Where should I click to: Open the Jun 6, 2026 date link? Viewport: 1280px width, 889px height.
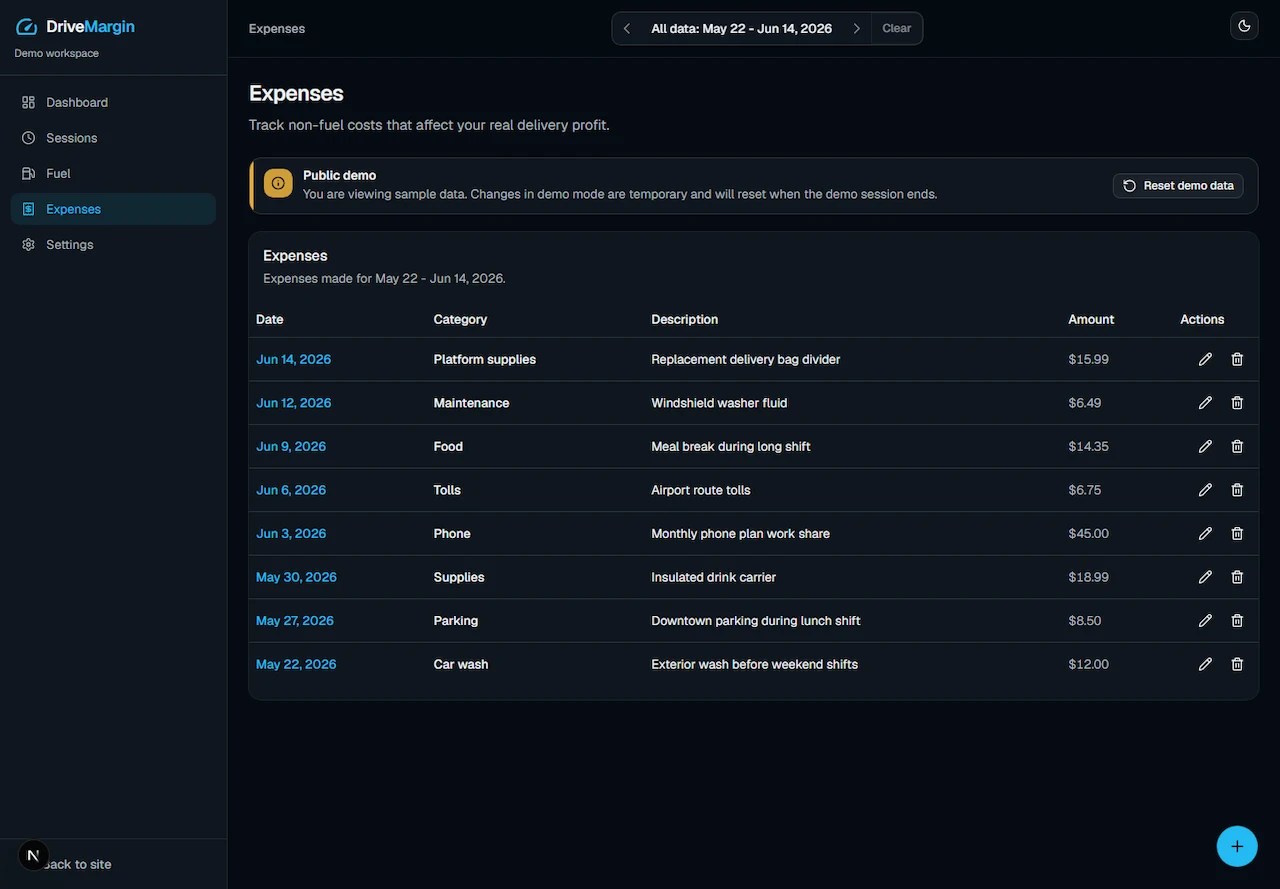291,490
